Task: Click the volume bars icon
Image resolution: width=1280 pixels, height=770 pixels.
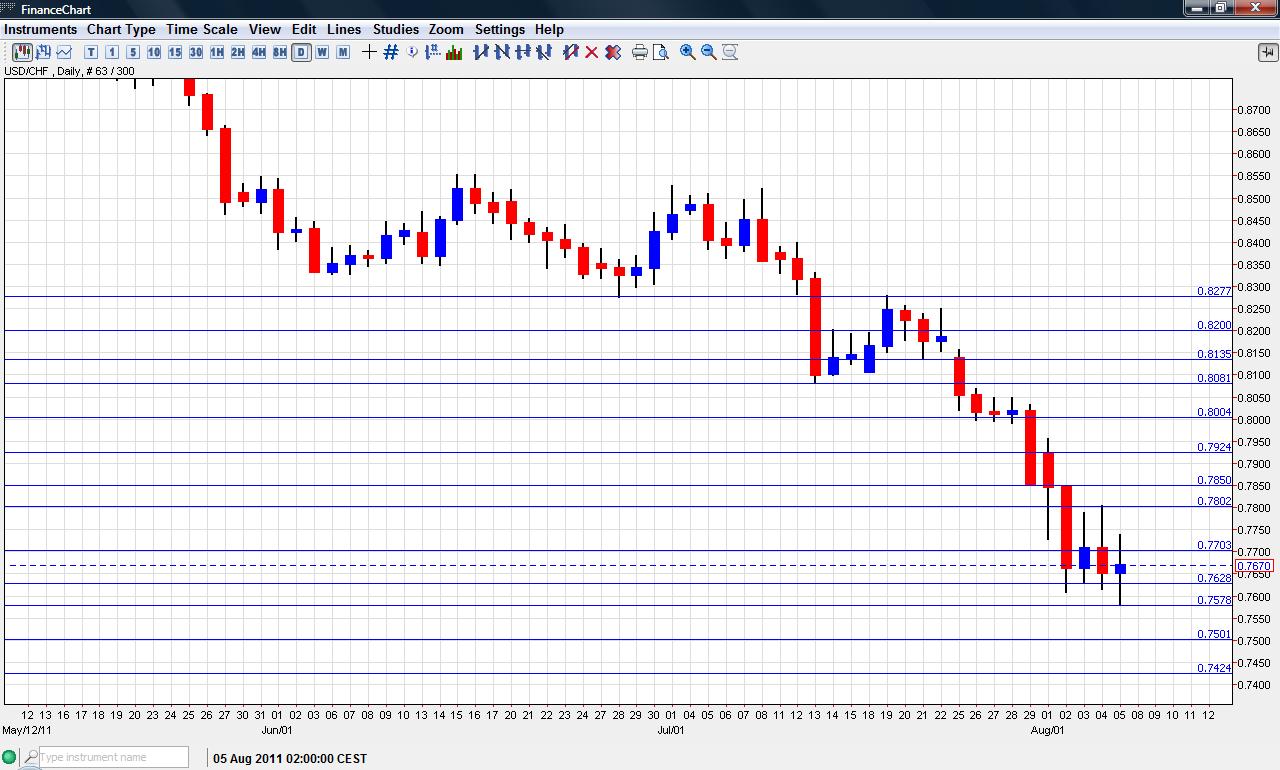Action: (454, 52)
